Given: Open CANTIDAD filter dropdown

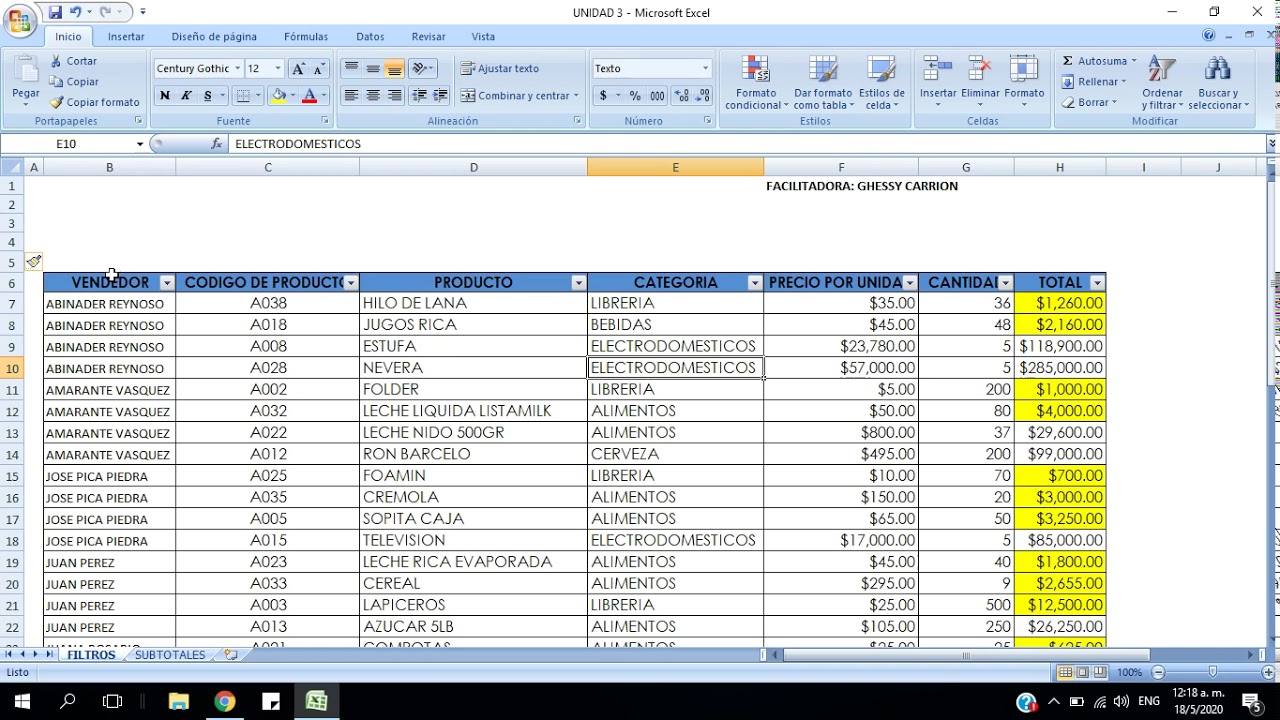Looking at the screenshot, I should point(1005,283).
